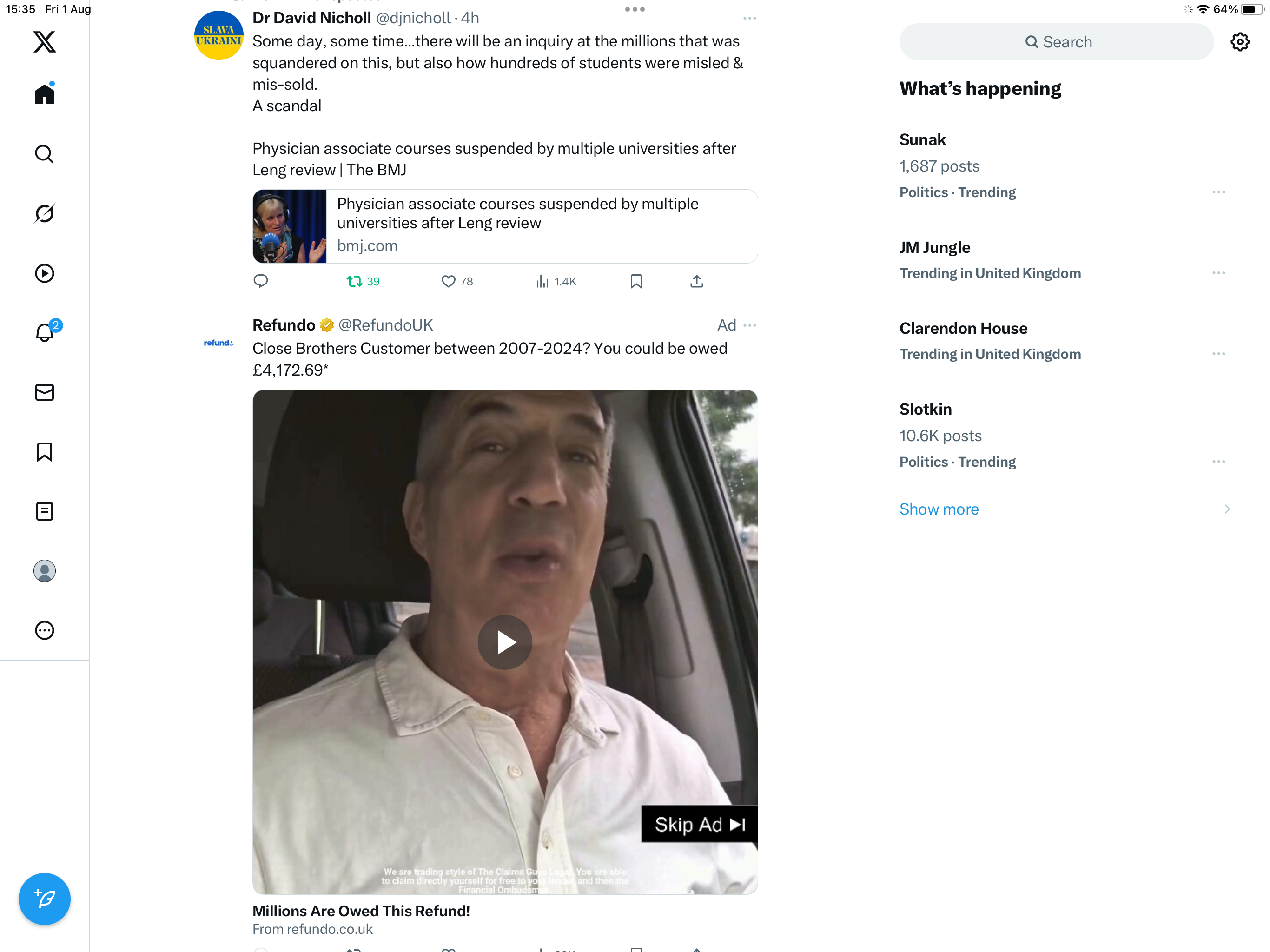Image resolution: width=1270 pixels, height=952 pixels.
Task: Click the Search input field
Action: (x=1057, y=42)
